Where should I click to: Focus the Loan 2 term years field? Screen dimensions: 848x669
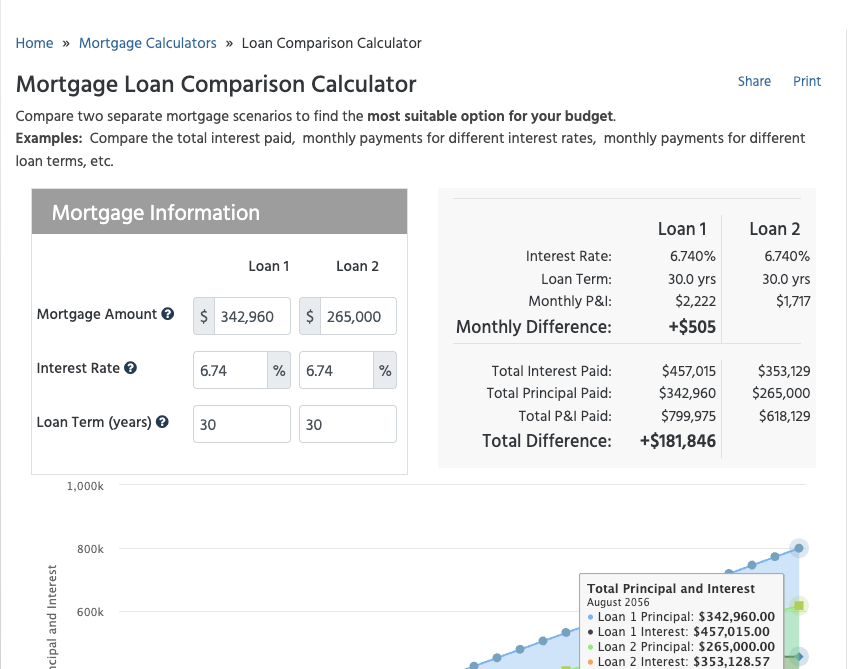click(x=348, y=424)
